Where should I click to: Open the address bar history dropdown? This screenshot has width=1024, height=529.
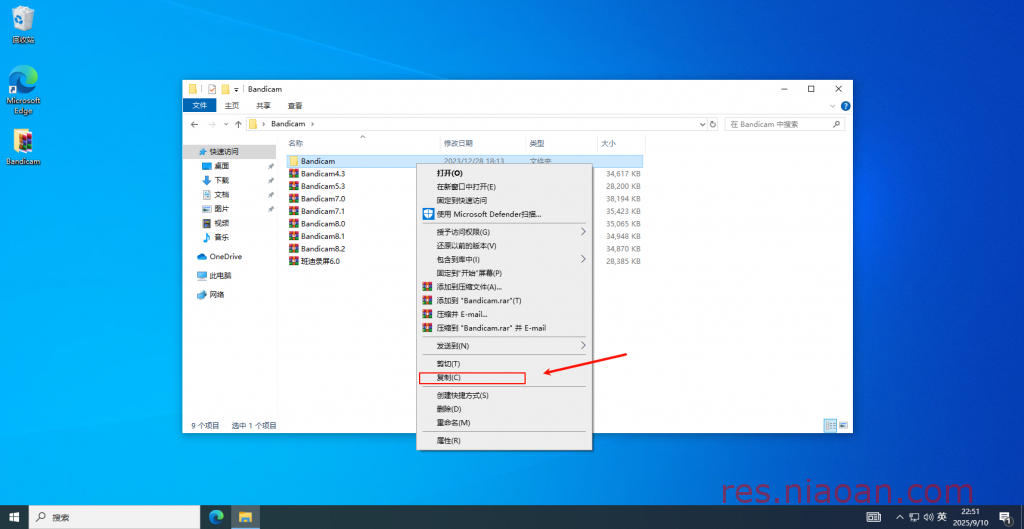pos(703,124)
